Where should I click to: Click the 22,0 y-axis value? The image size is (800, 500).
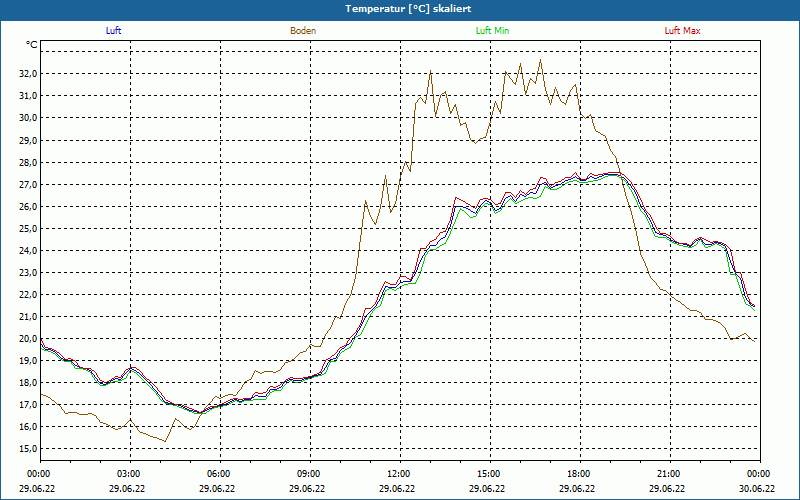(28, 294)
